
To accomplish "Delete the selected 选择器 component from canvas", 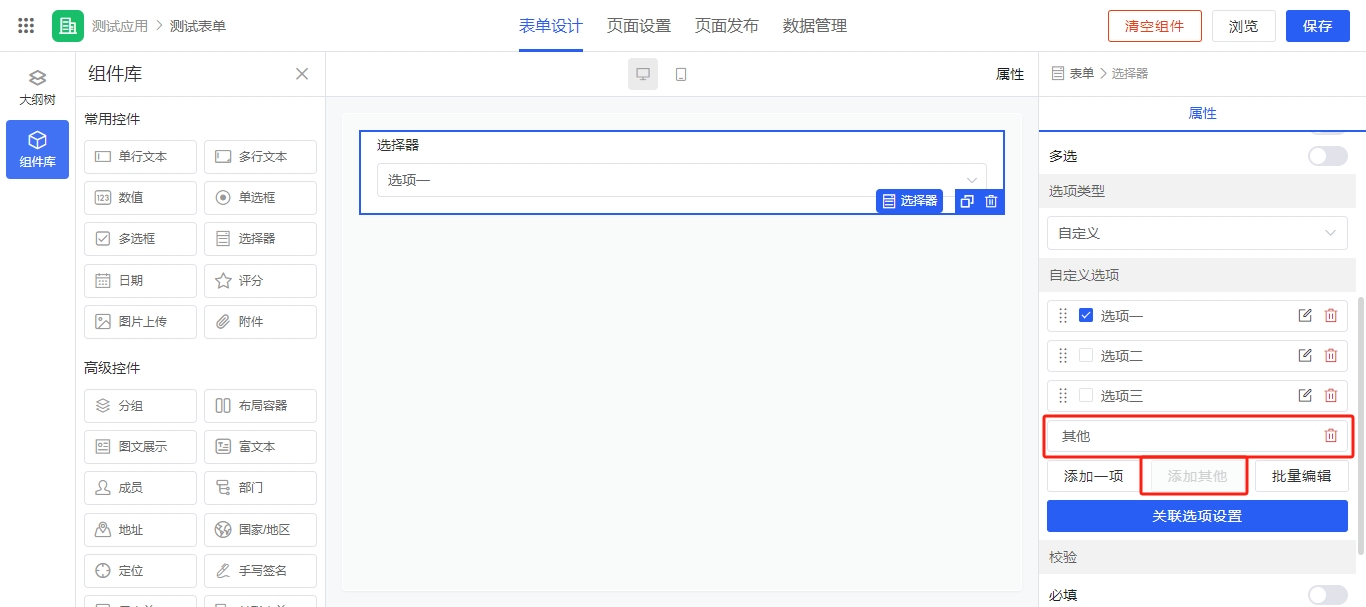I will point(991,201).
